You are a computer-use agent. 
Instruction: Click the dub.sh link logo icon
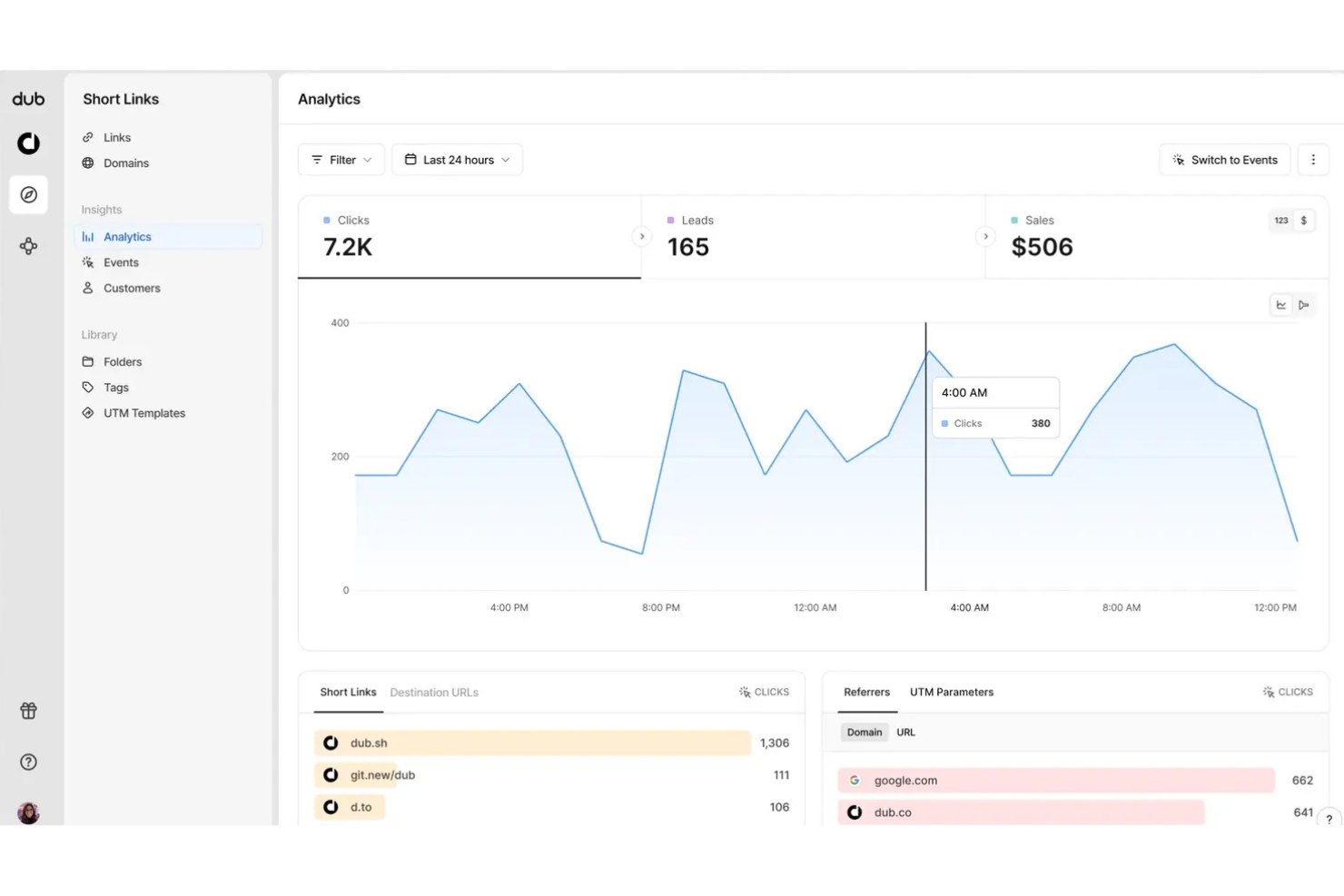331,743
